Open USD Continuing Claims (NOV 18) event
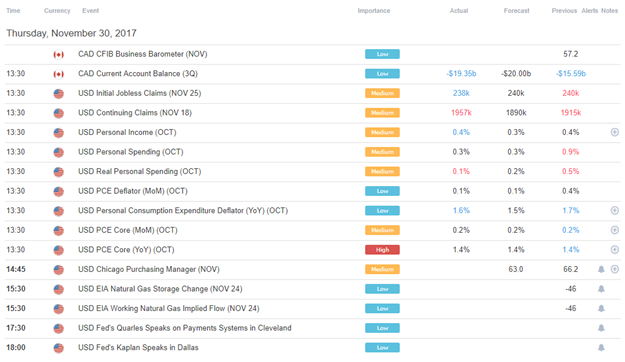 [x=135, y=113]
